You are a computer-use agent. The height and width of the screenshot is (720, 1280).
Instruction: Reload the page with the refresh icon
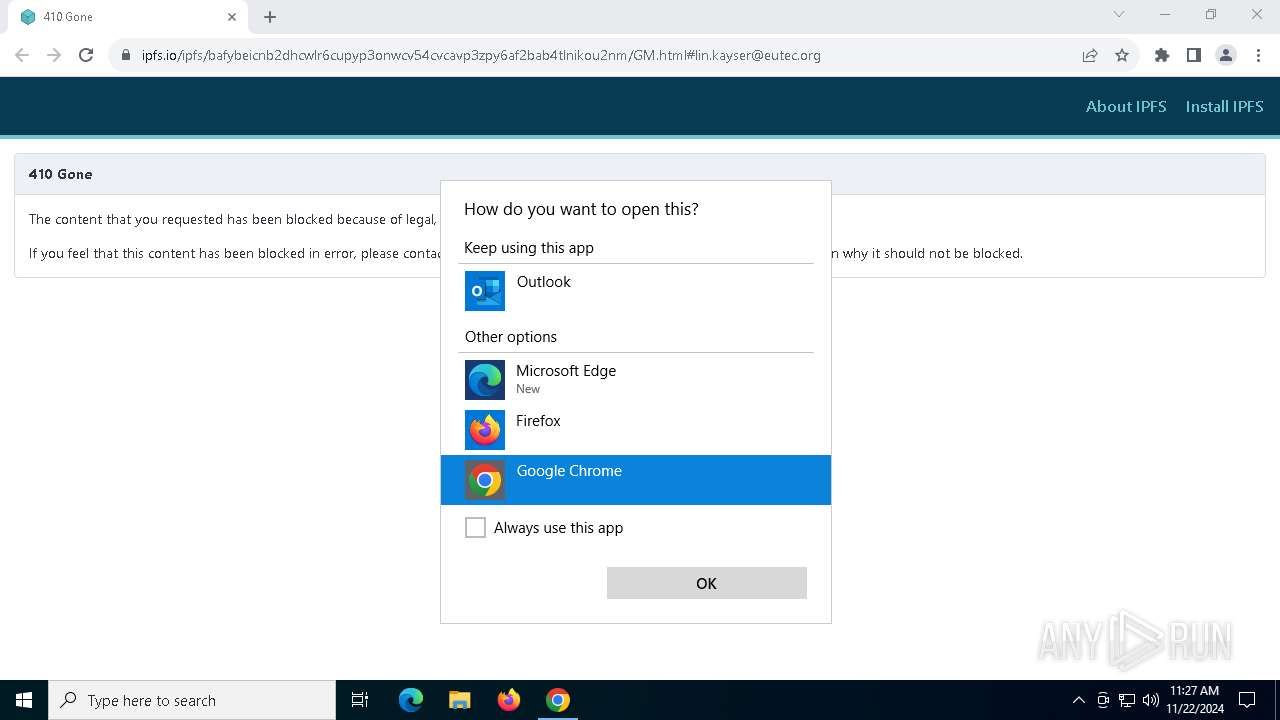86,55
